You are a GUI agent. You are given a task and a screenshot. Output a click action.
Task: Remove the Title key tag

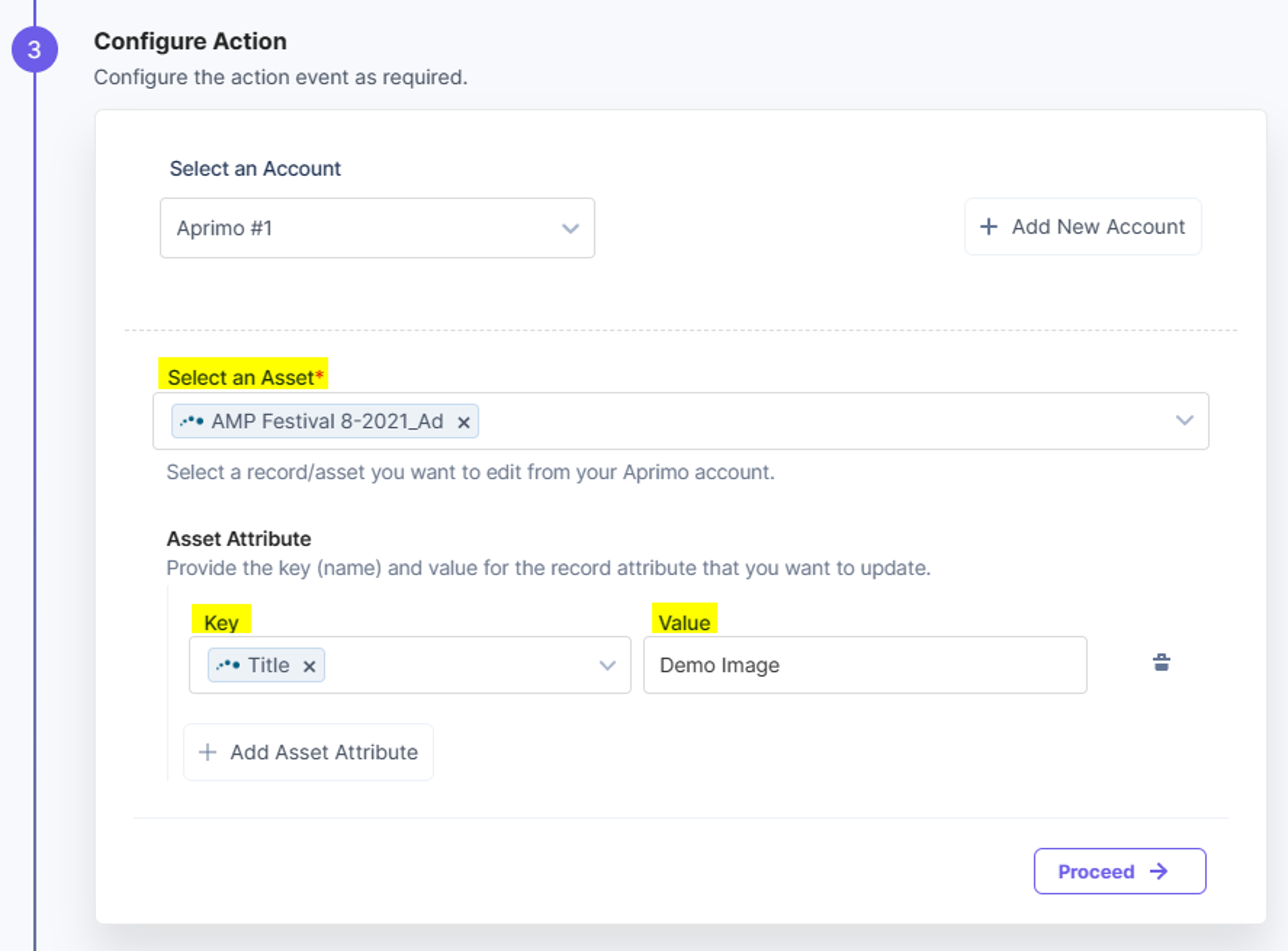309,666
